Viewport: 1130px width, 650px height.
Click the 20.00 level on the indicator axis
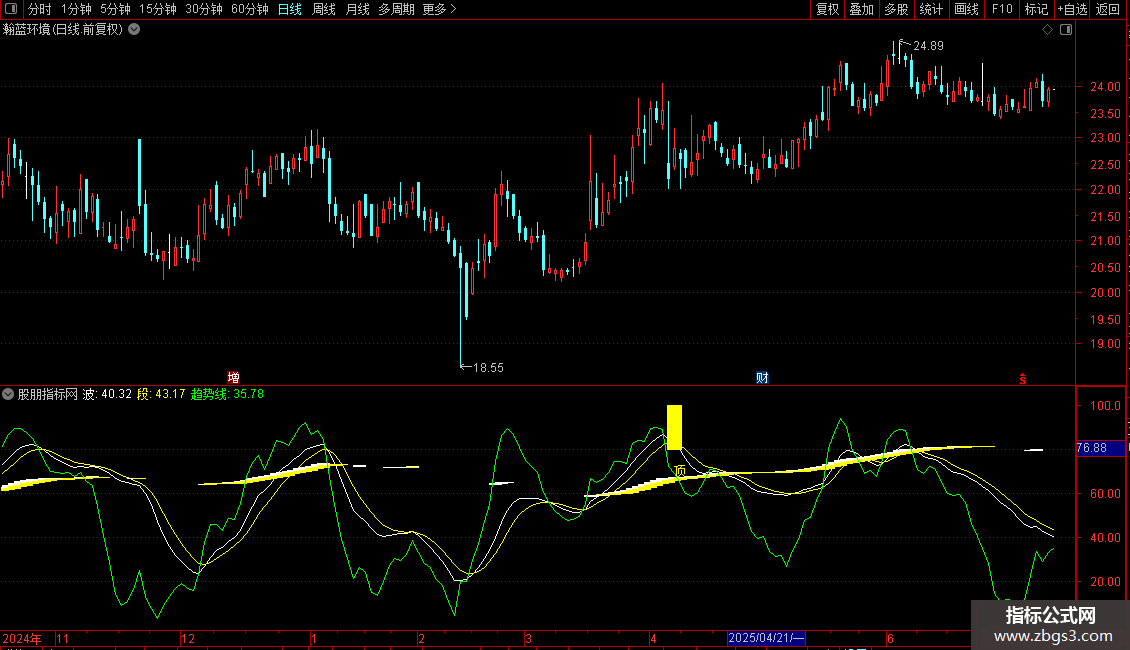(x=1105, y=582)
